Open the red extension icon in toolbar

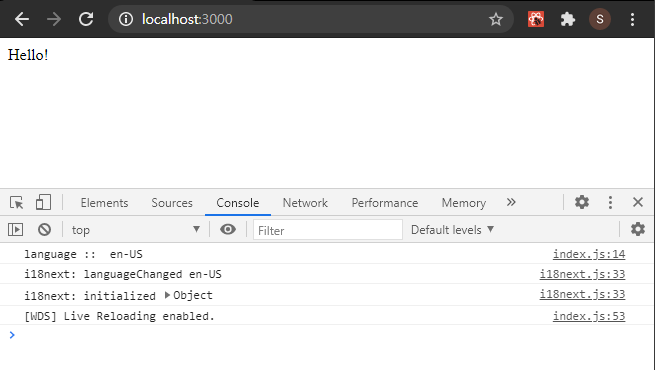536,19
